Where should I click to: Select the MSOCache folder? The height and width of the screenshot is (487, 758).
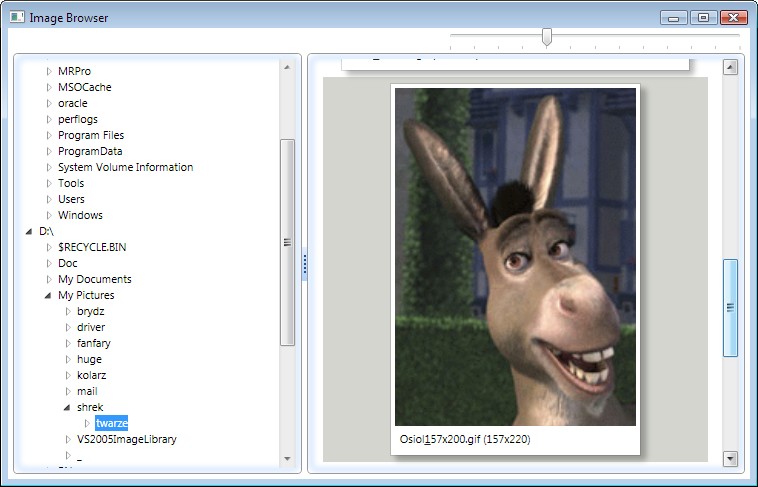(85, 87)
